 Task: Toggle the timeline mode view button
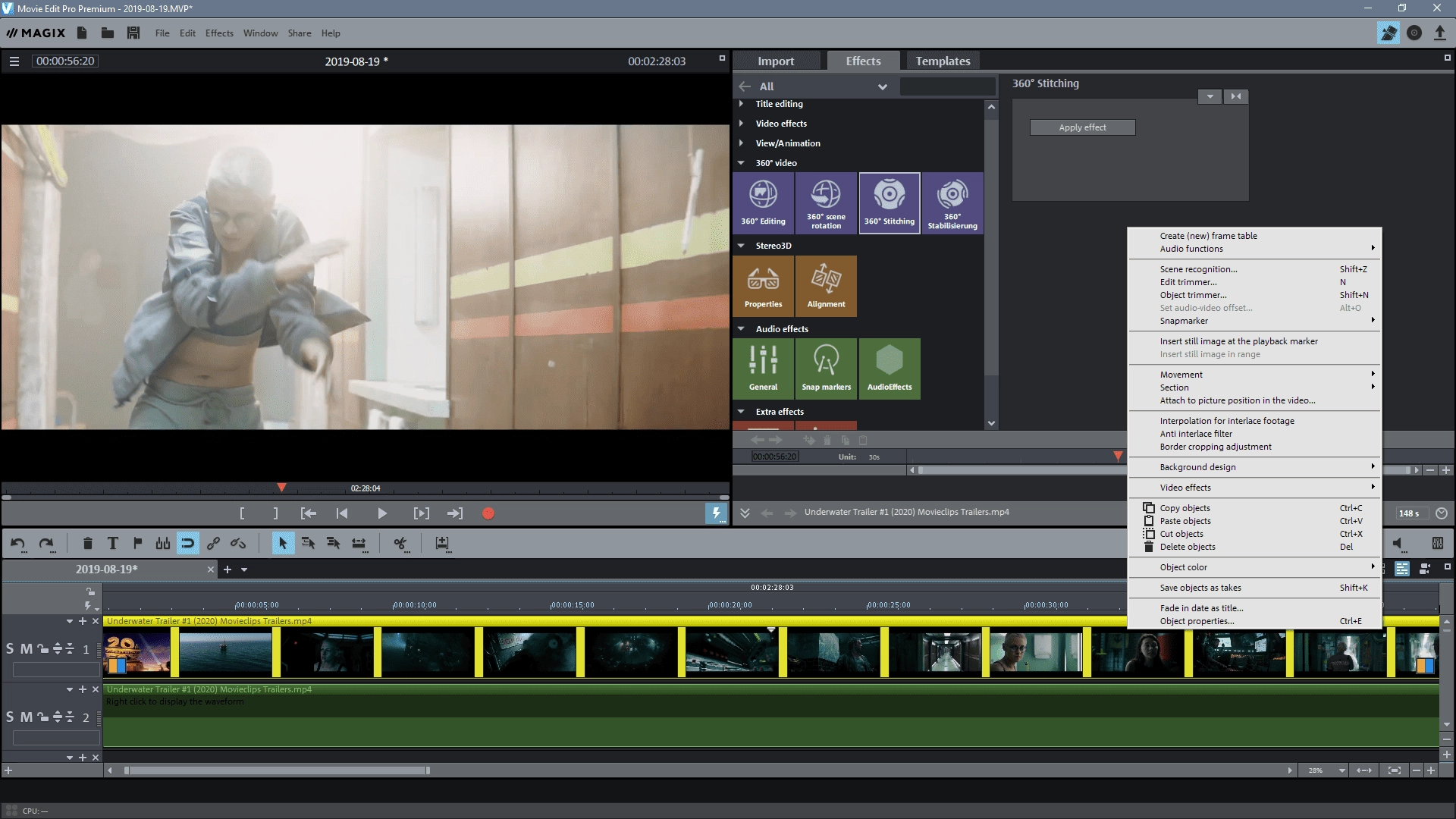1402,569
